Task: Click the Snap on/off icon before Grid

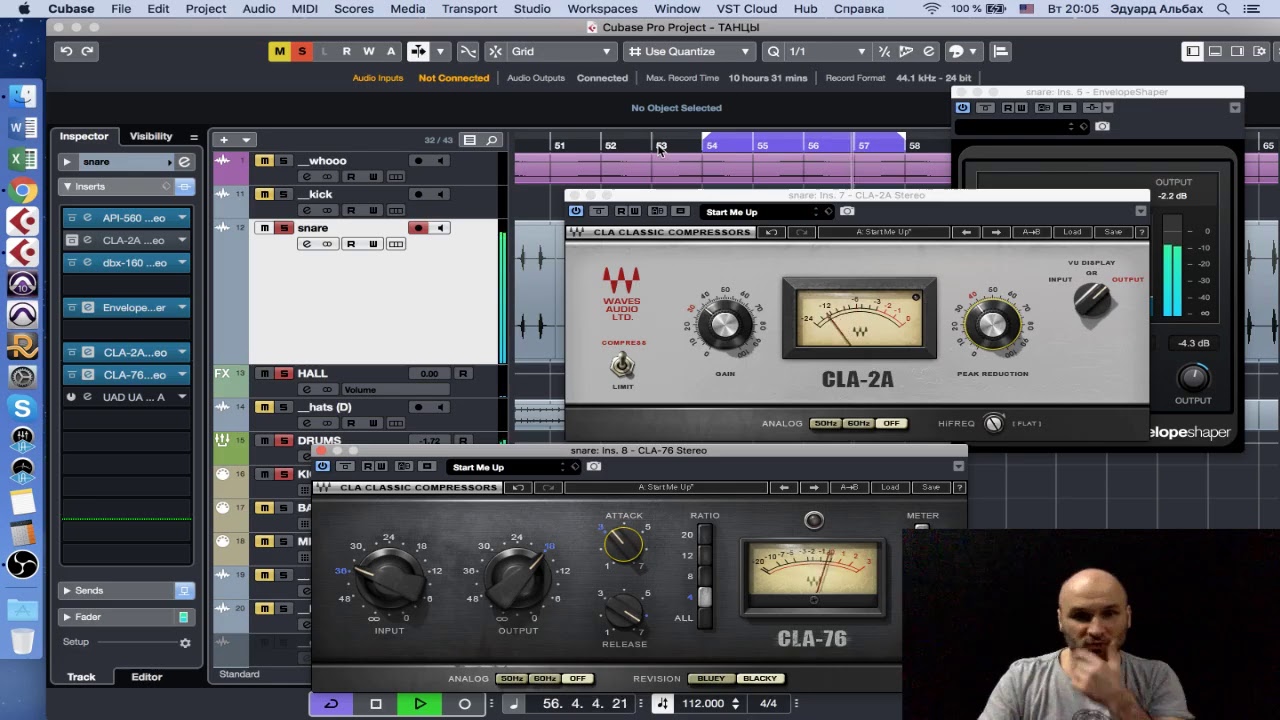Action: [495, 51]
